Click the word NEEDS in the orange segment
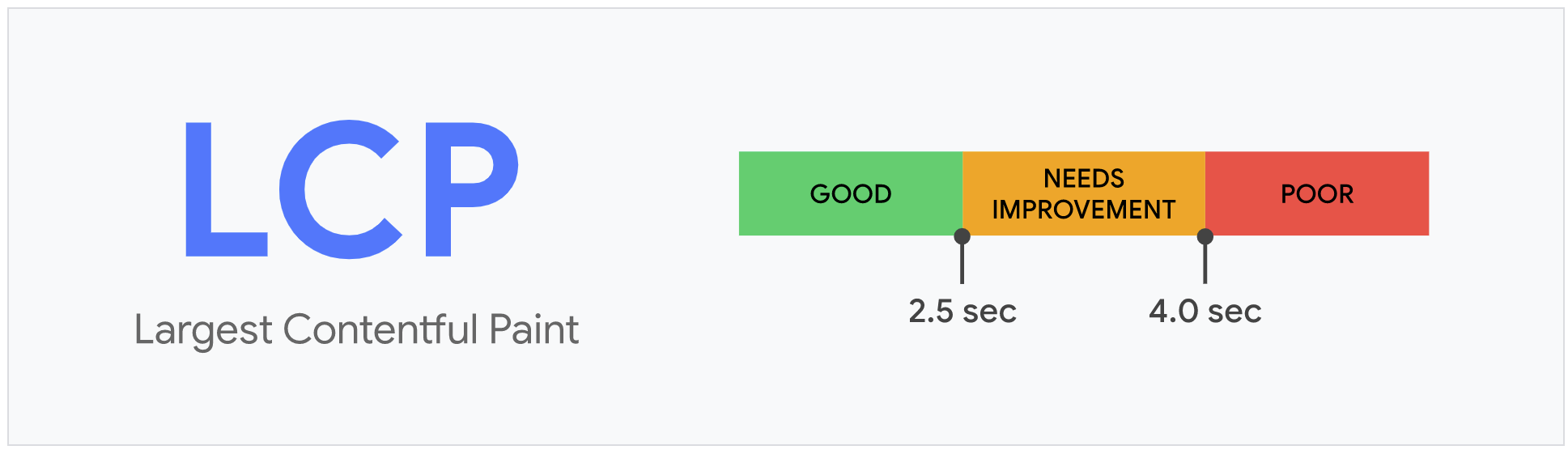This screenshot has height=454, width=1568. coord(1083,178)
